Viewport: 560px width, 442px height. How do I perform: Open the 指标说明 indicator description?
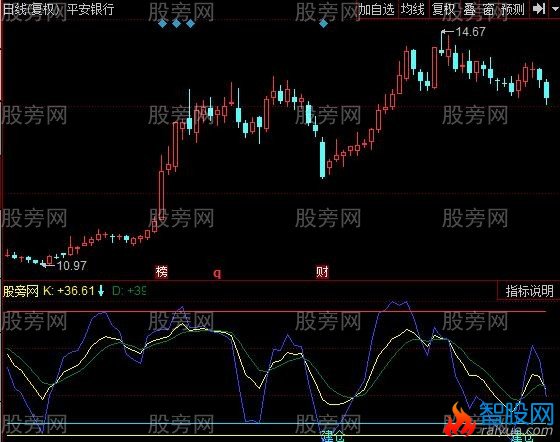[x=529, y=291]
